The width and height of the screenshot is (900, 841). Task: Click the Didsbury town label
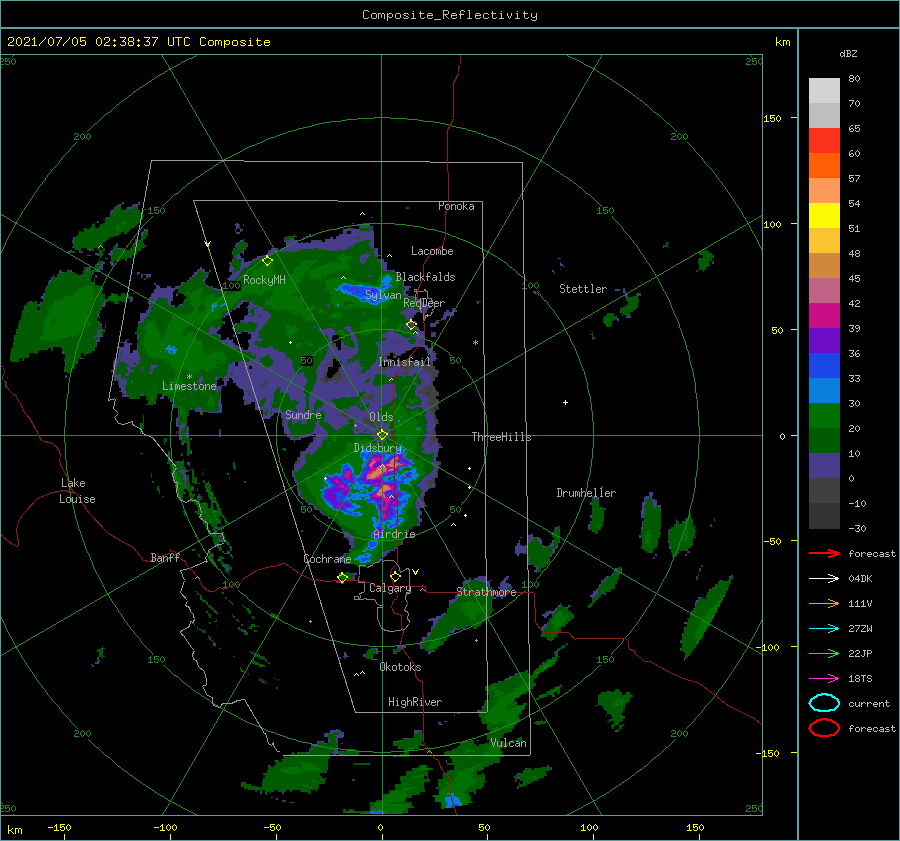(x=378, y=448)
